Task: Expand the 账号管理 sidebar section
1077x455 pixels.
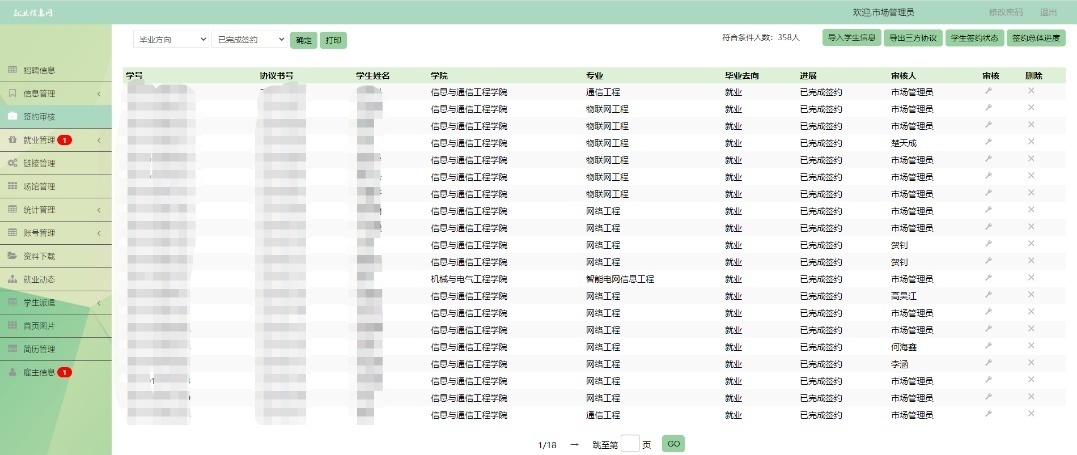Action: 56,233
